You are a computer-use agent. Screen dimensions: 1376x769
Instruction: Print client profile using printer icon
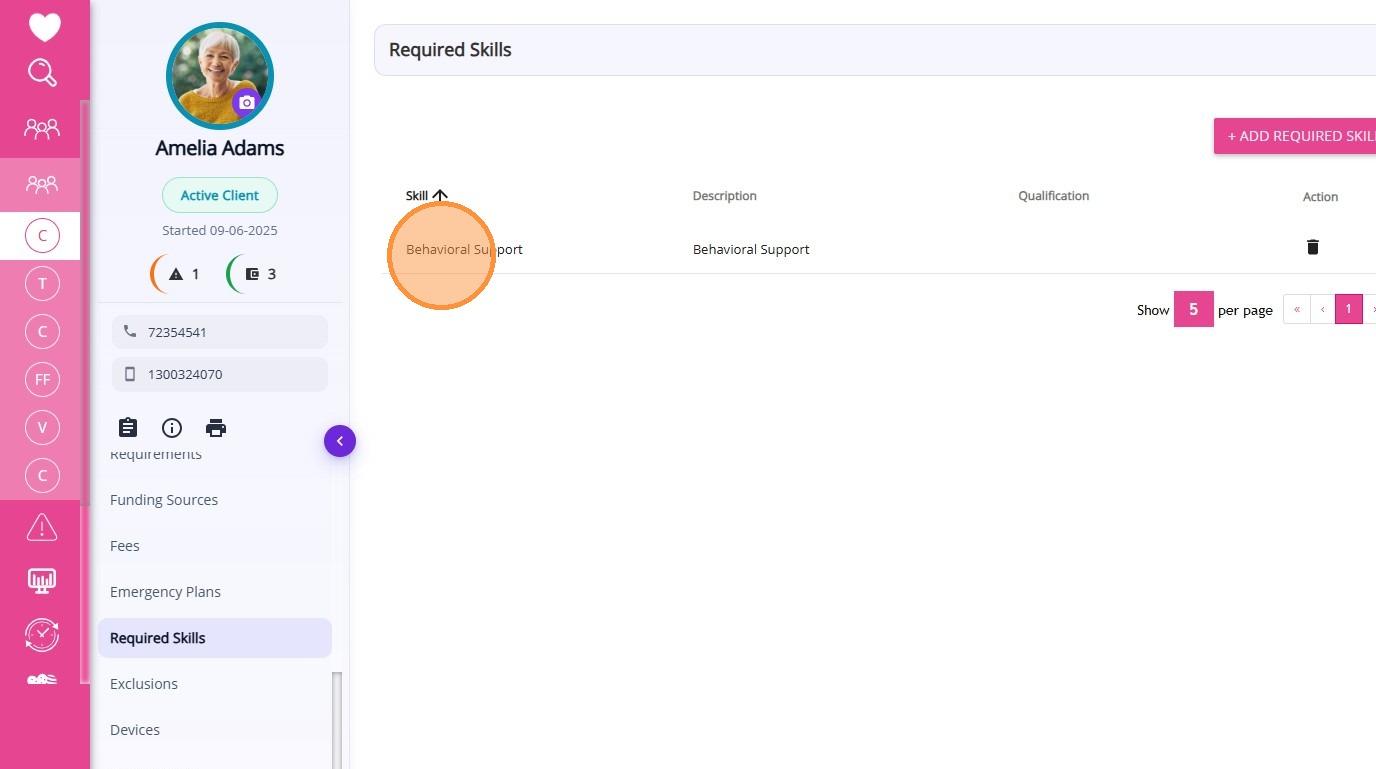[x=216, y=428]
